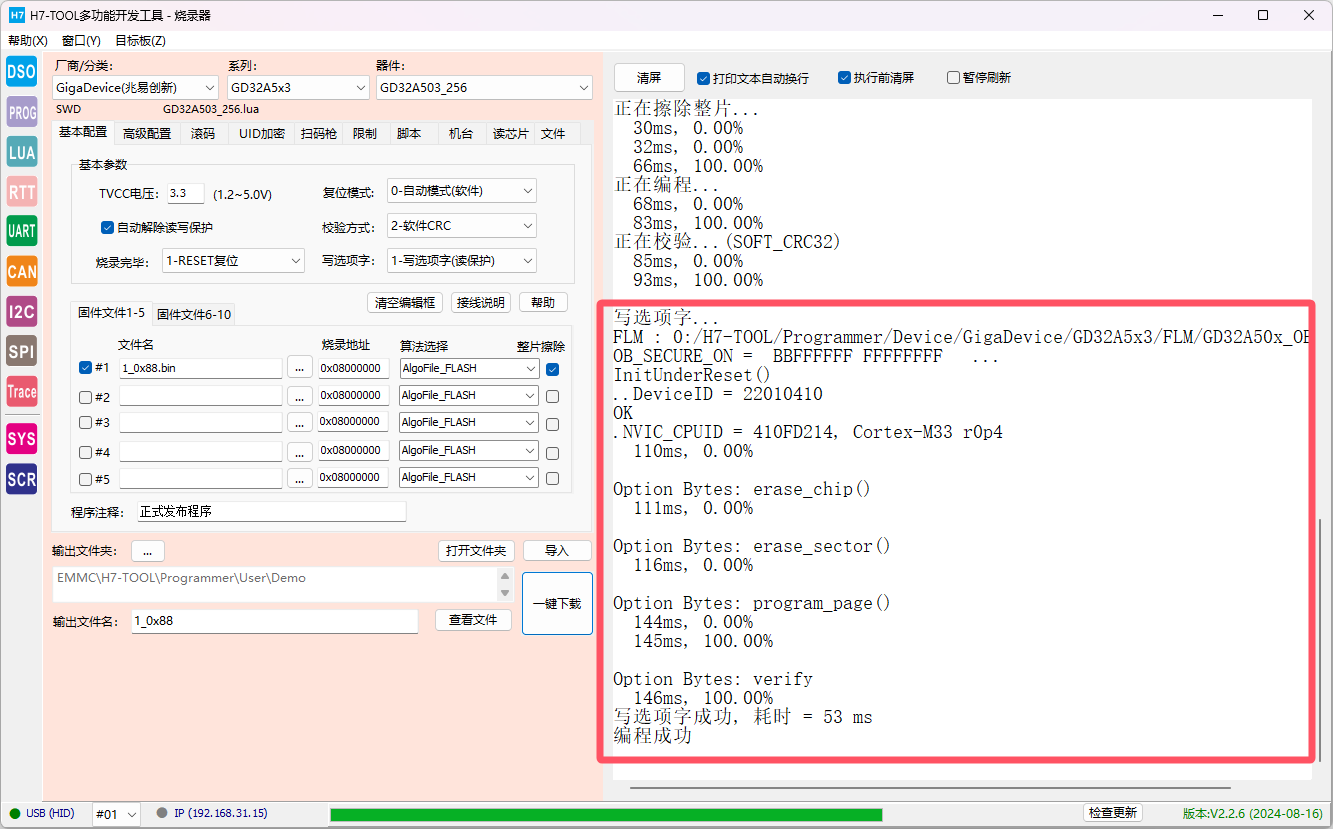Select the CAN bus sidebar icon
This screenshot has height=829, width=1333.
click(22, 271)
